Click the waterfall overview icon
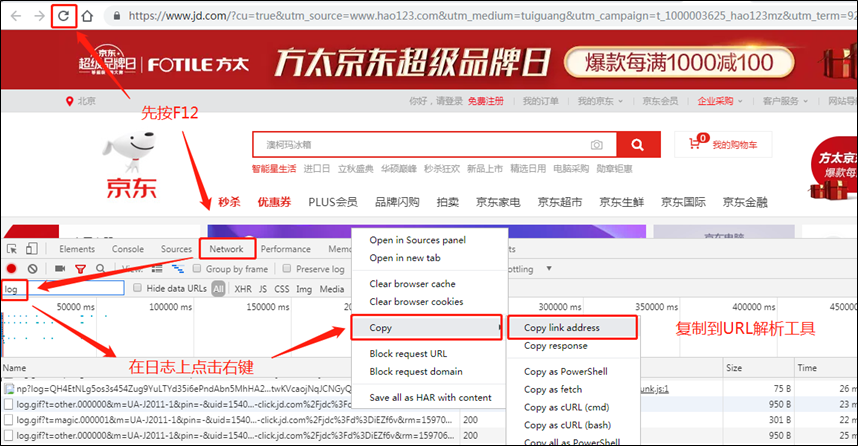Image resolution: width=858 pixels, height=446 pixels. click(178, 269)
